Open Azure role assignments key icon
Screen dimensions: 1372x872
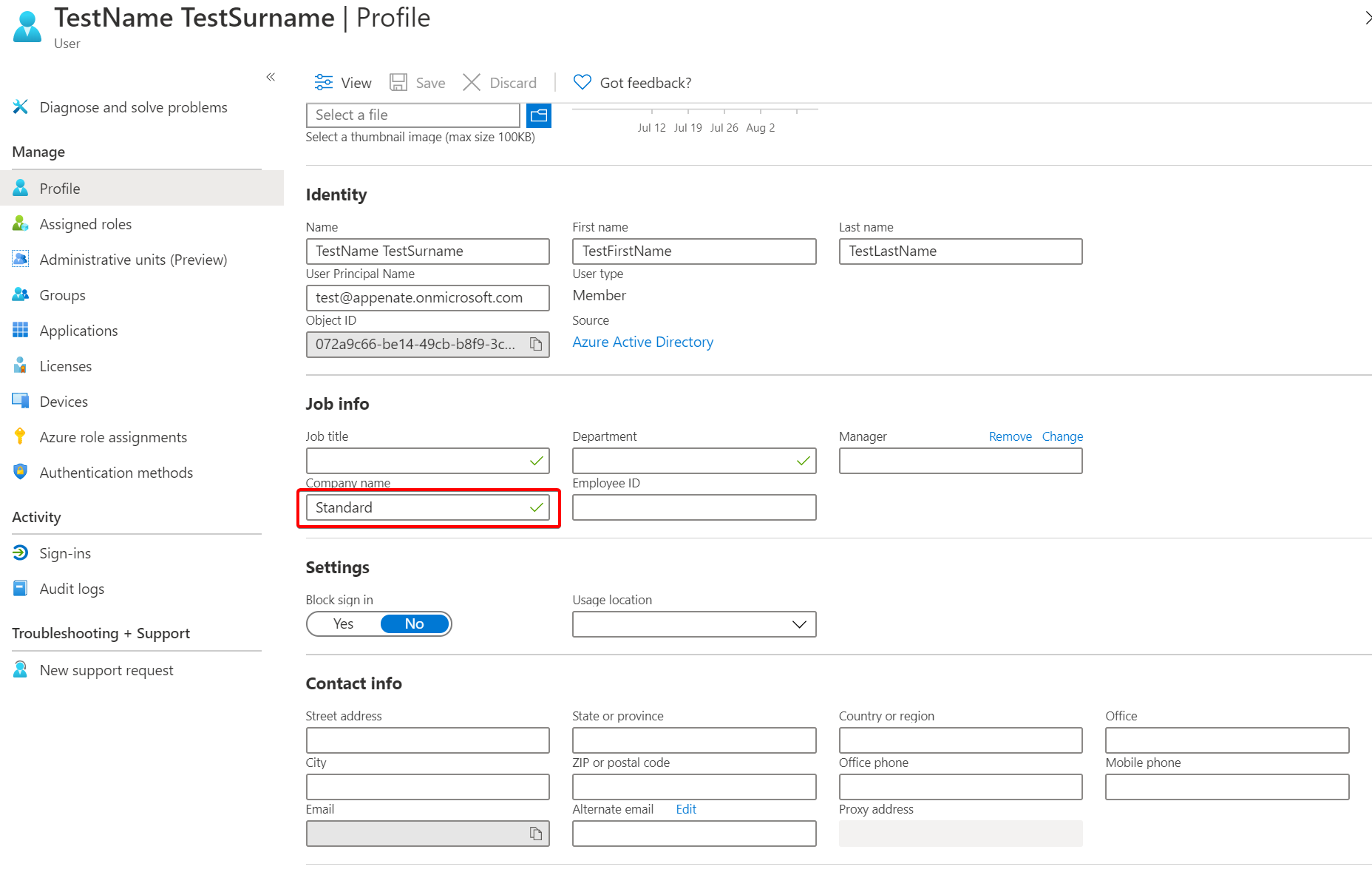point(21,436)
